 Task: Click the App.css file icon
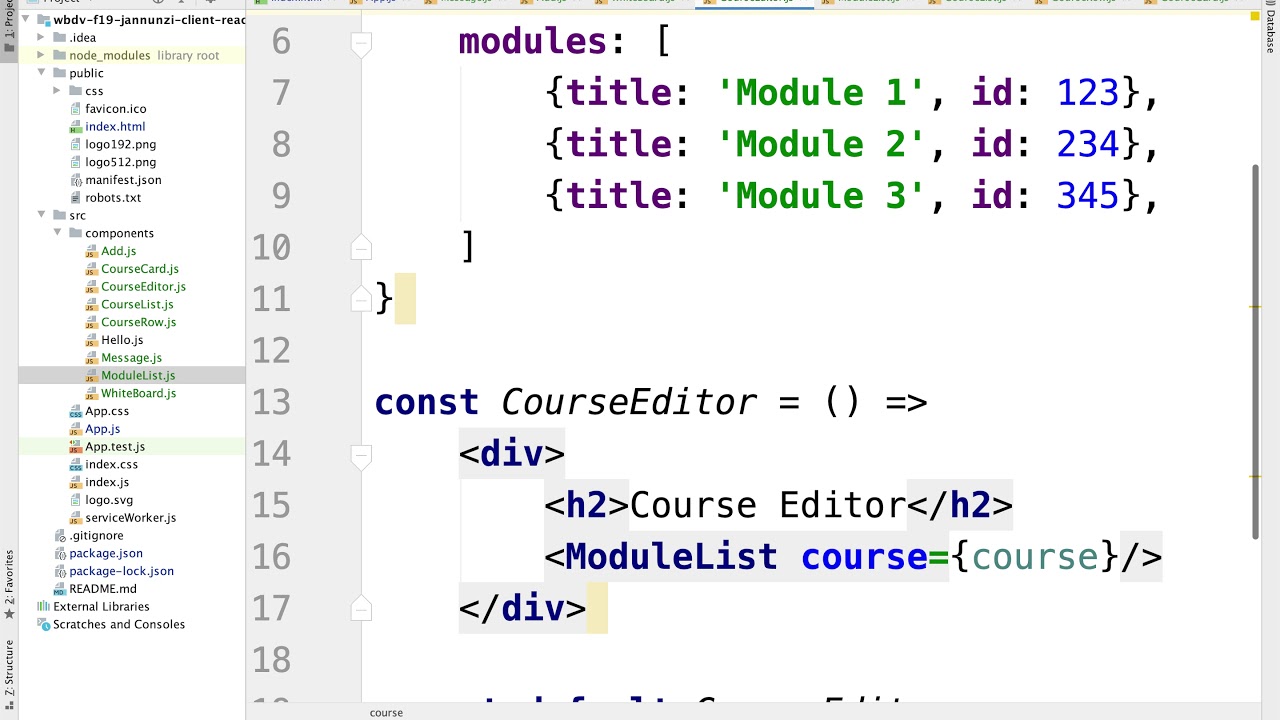pos(76,411)
